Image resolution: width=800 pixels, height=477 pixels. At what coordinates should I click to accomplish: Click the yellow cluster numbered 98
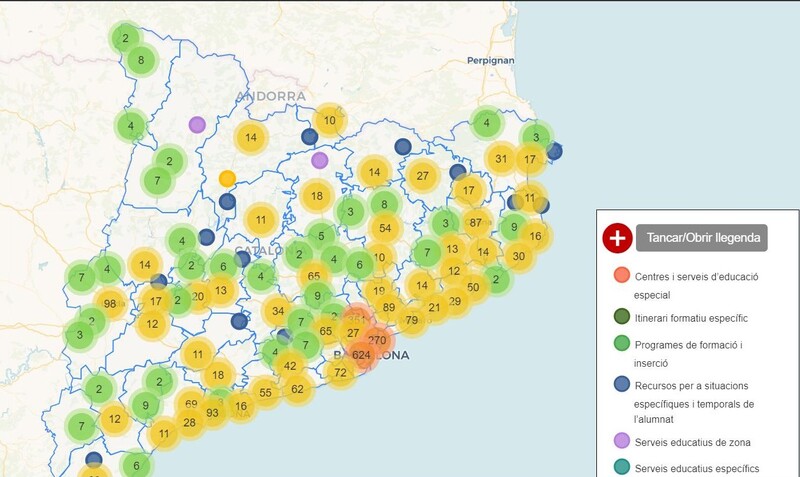click(x=109, y=304)
